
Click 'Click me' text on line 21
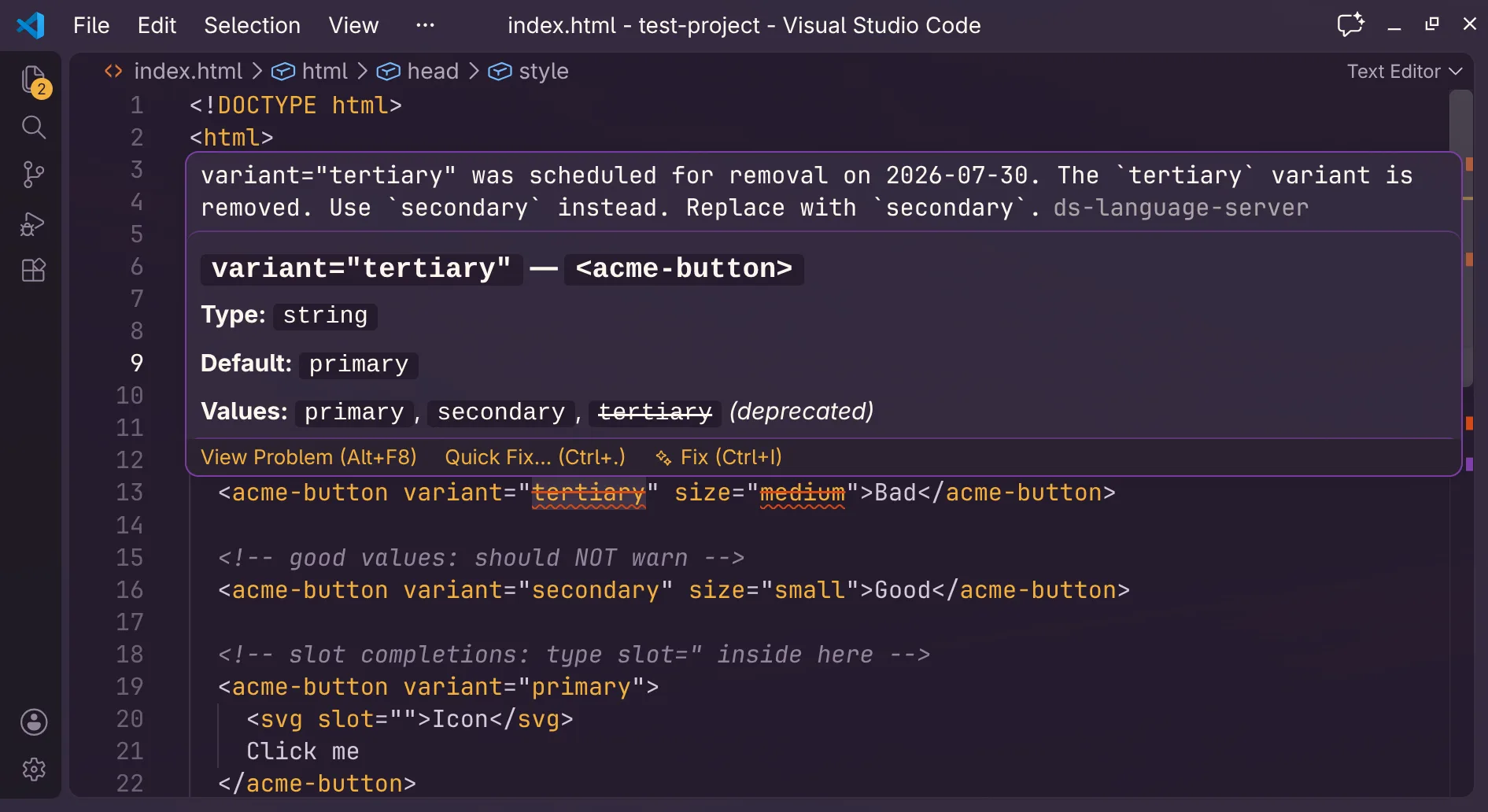pos(303,751)
